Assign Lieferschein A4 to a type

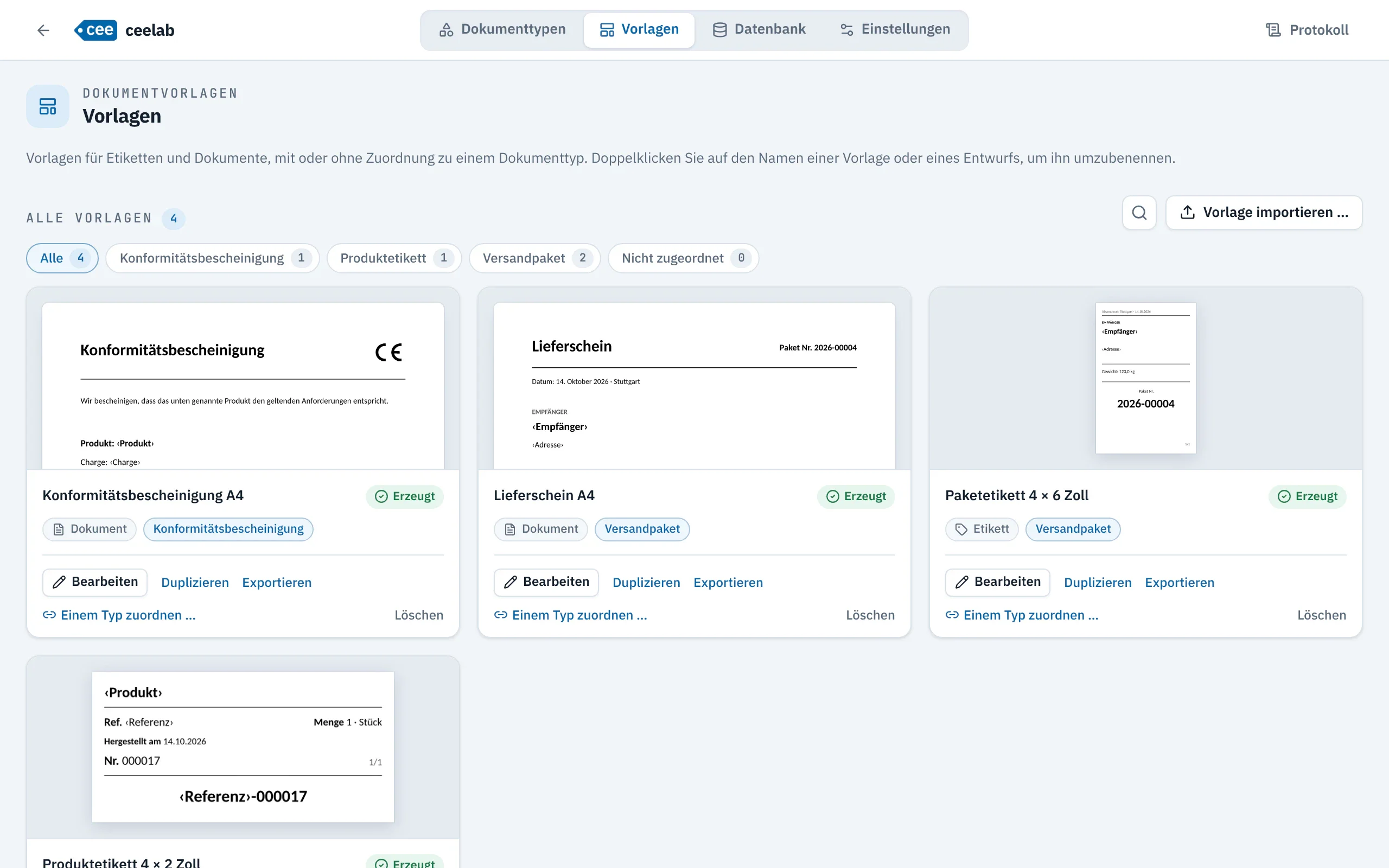click(x=571, y=615)
